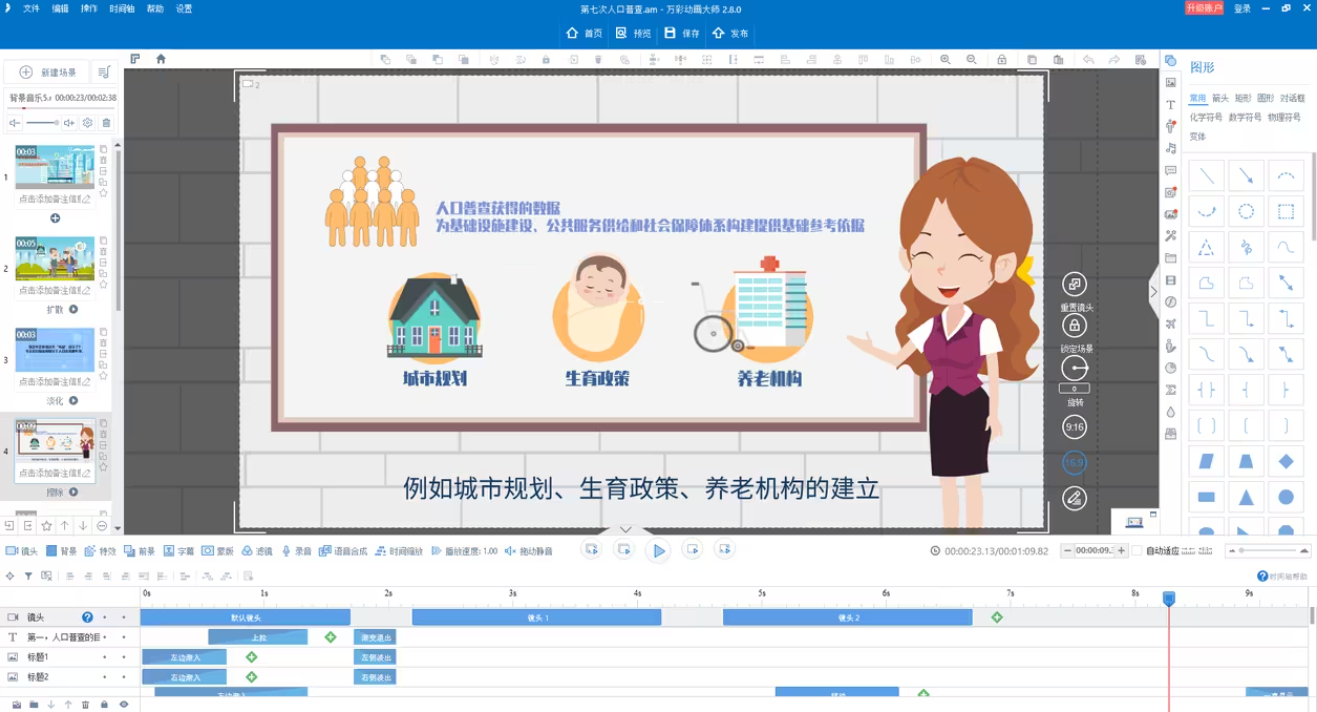Select the triangle shape in shapes panel
The height and width of the screenshot is (712, 1317).
1246,497
